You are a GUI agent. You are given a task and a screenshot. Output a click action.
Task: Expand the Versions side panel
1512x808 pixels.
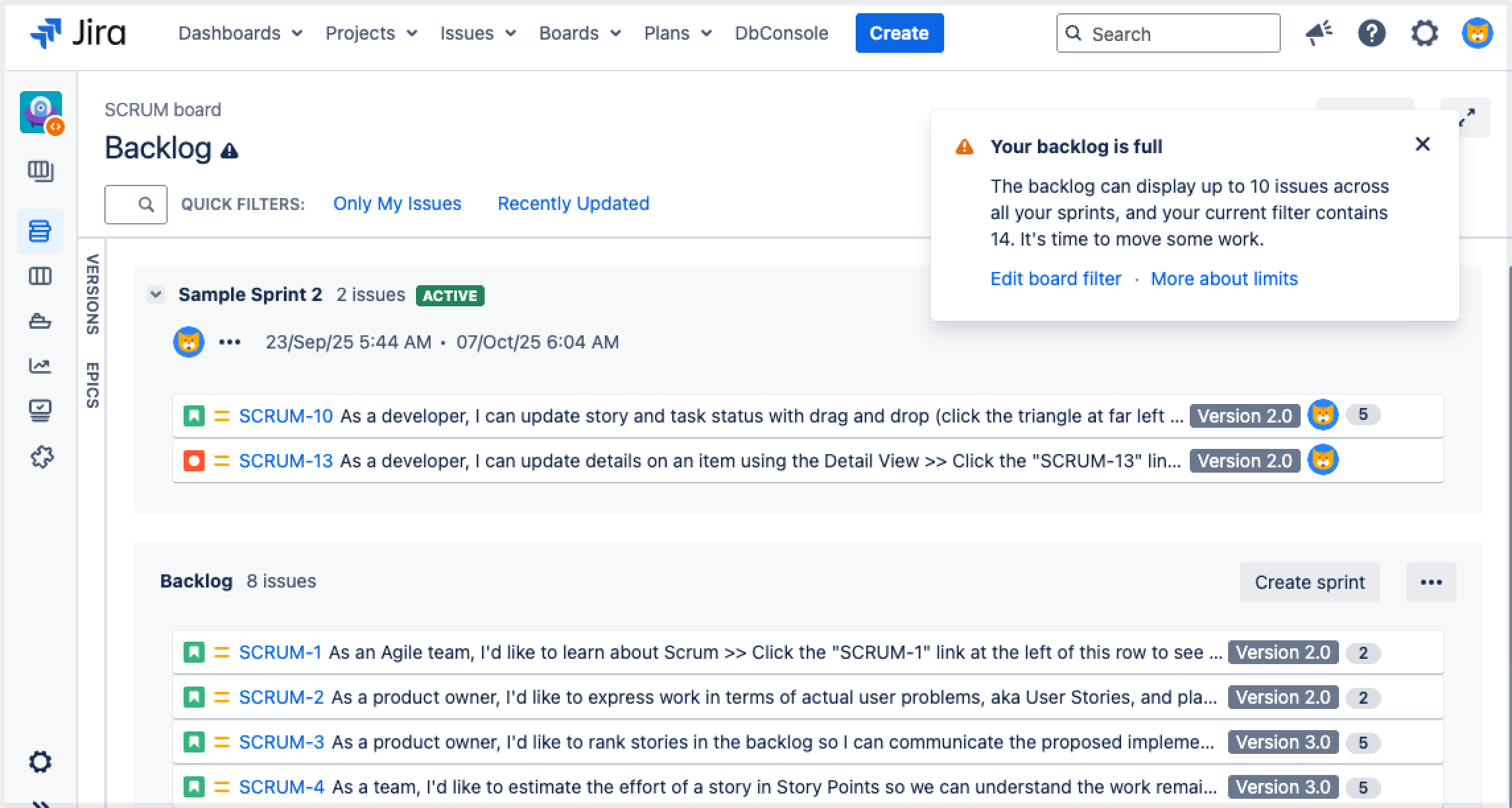(x=92, y=294)
